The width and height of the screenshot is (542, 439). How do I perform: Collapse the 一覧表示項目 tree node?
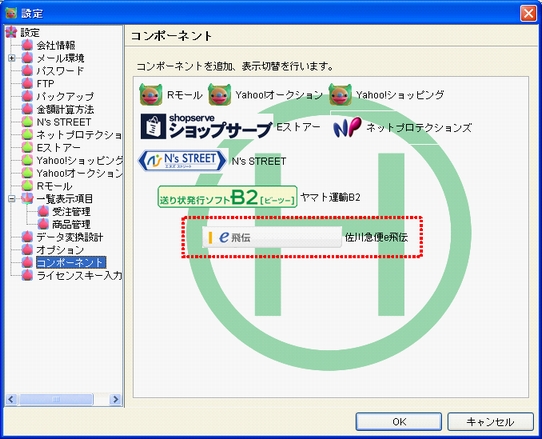pos(12,199)
